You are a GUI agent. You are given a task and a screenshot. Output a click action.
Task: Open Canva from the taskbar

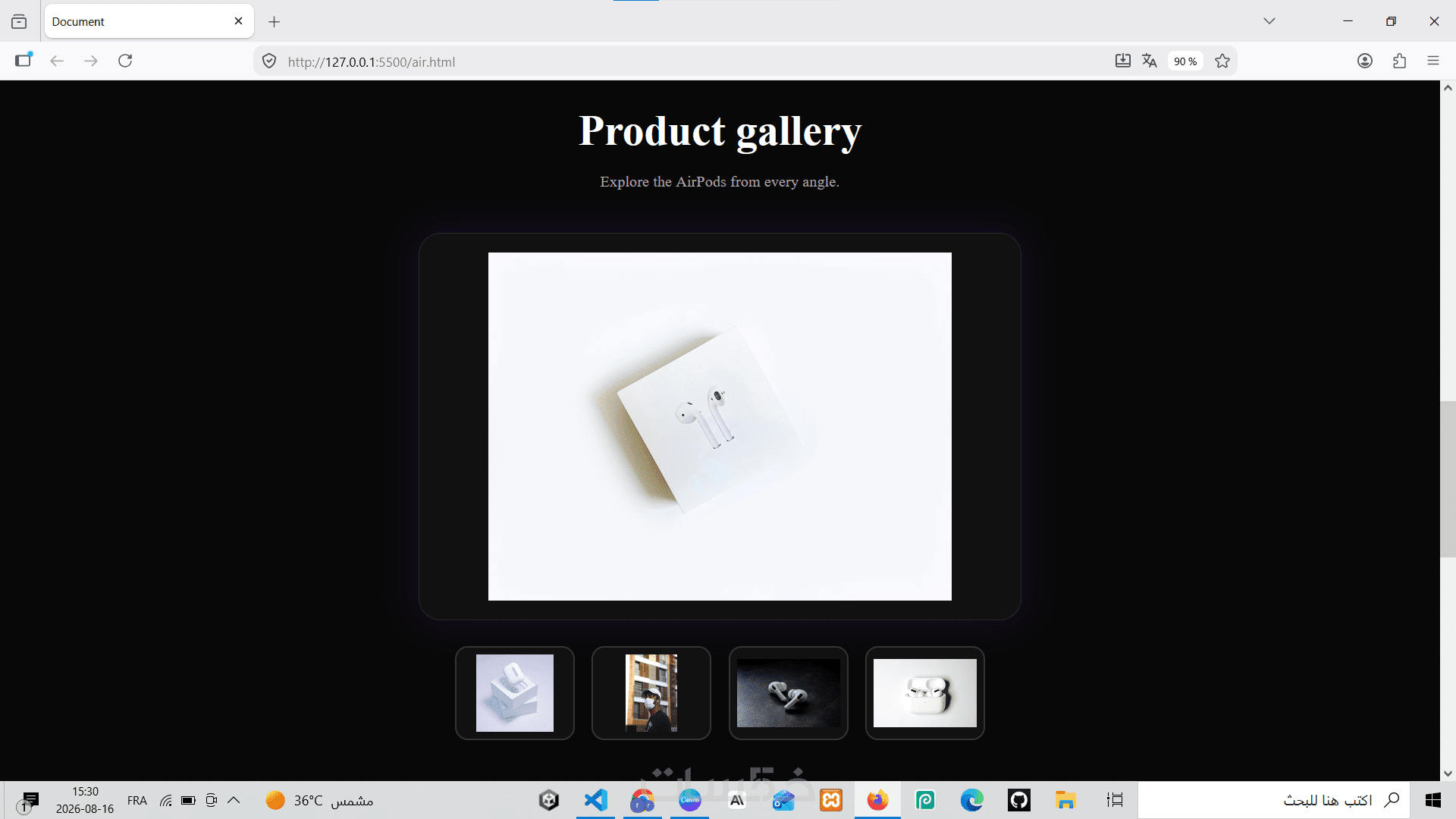click(690, 800)
